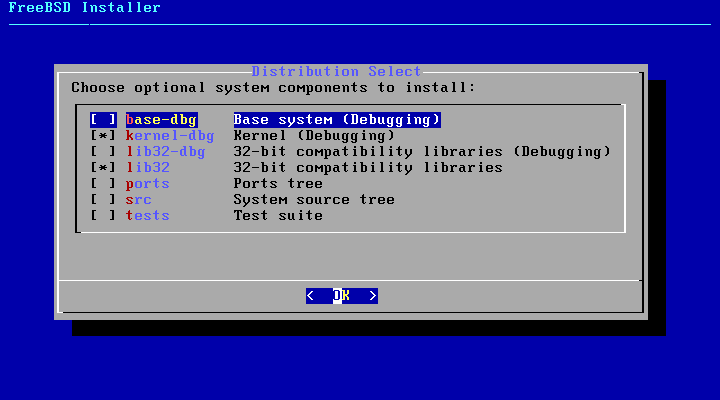Select the base-dbg component name
The height and width of the screenshot is (400, 720).
[x=161, y=120]
